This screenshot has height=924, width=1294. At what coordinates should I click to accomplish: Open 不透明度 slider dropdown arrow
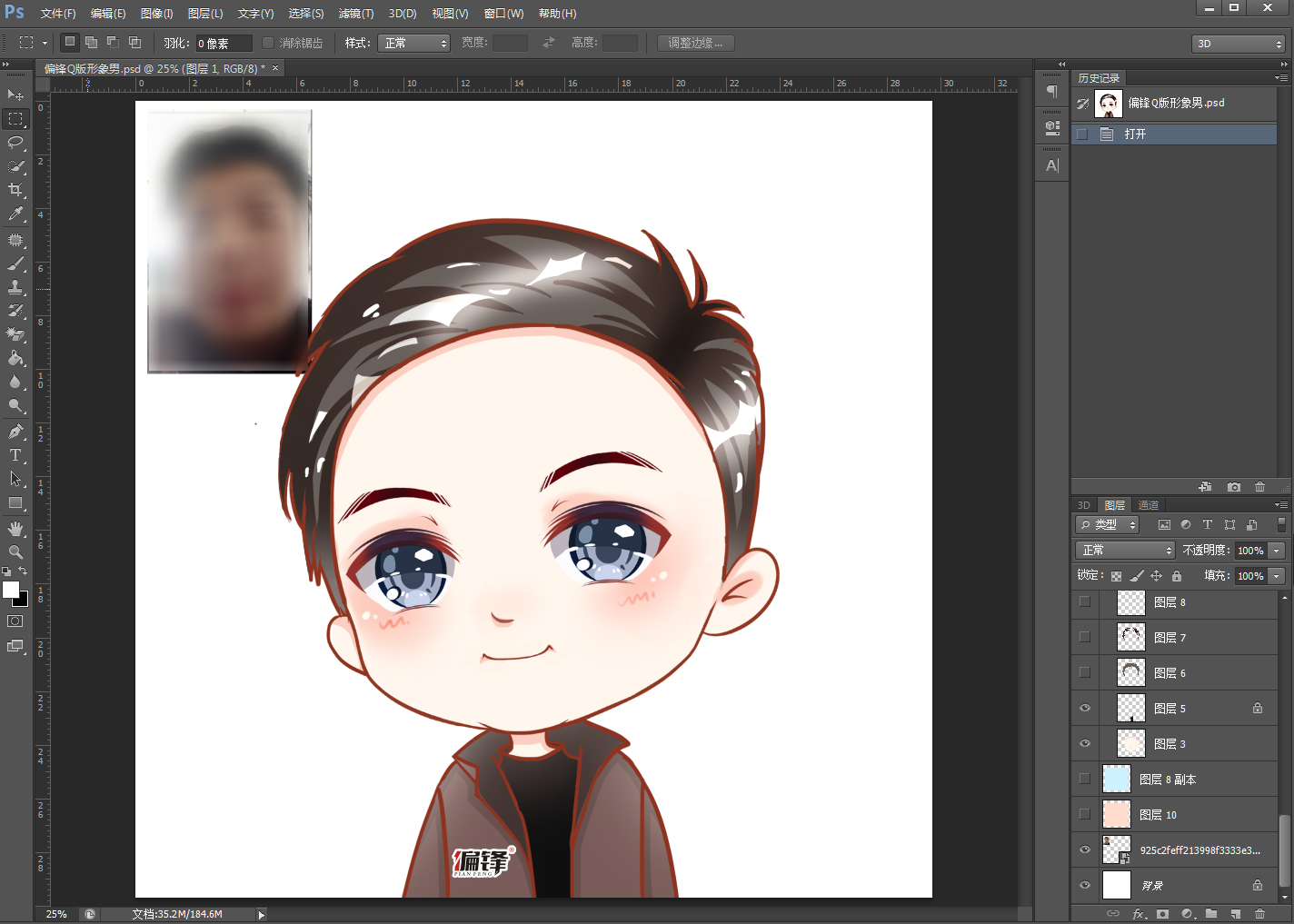1276,551
